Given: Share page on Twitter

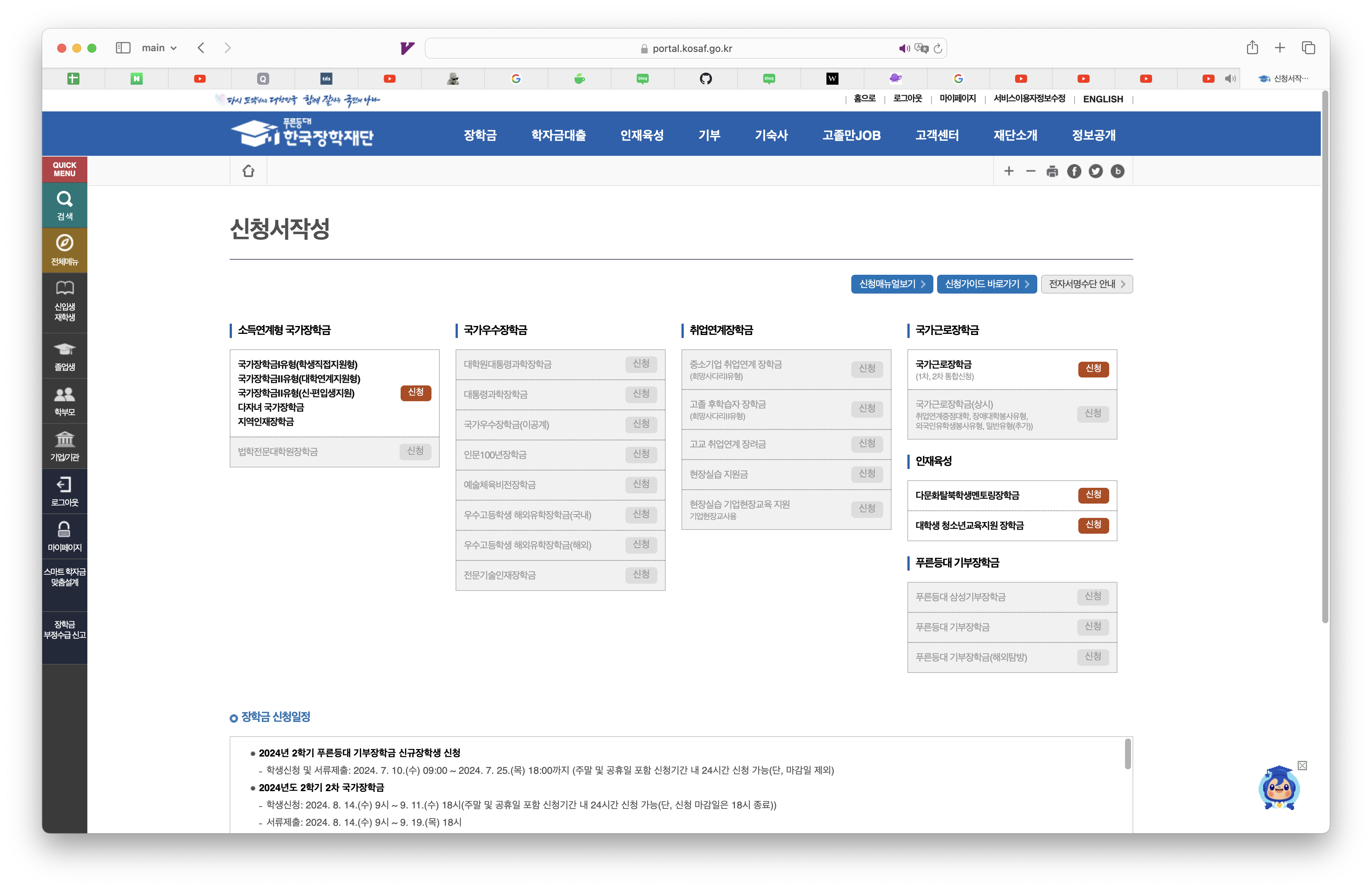Looking at the screenshot, I should coord(1096,171).
